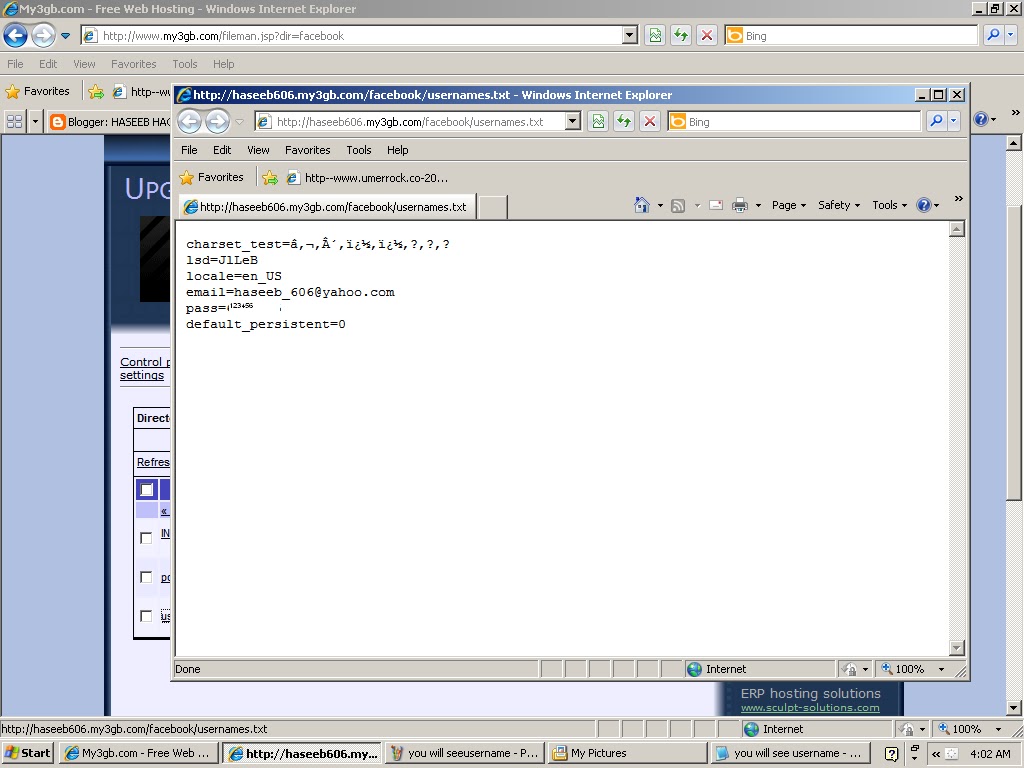Open Help question mark icon in front window
The width and height of the screenshot is (1024, 768).
point(923,205)
